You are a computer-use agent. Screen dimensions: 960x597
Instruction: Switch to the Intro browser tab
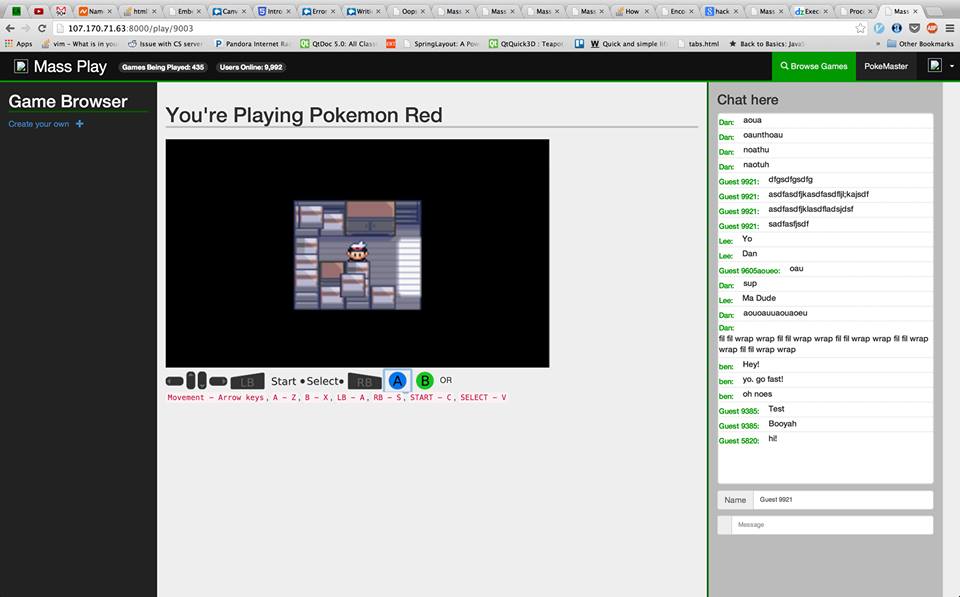click(x=274, y=11)
